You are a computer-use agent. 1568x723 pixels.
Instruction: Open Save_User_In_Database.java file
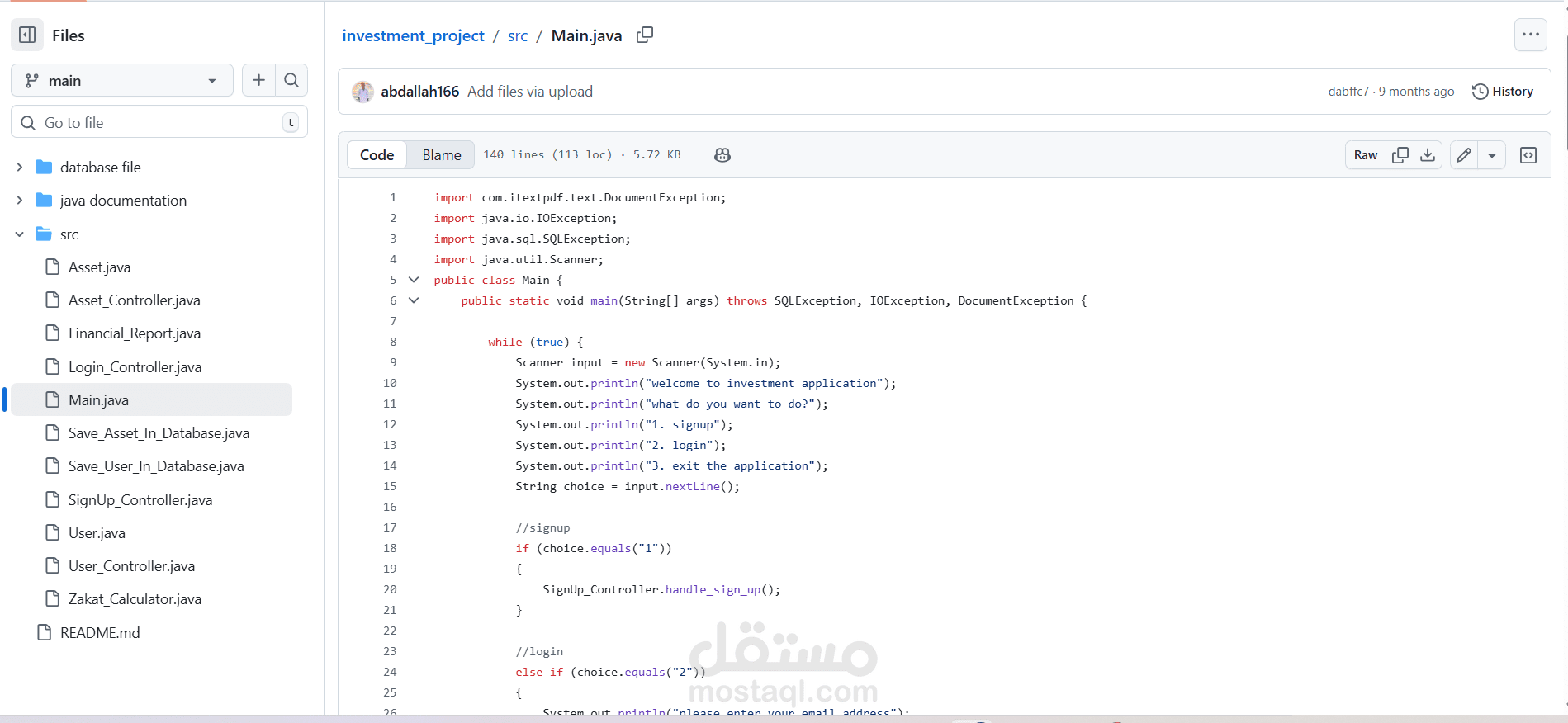coord(156,465)
